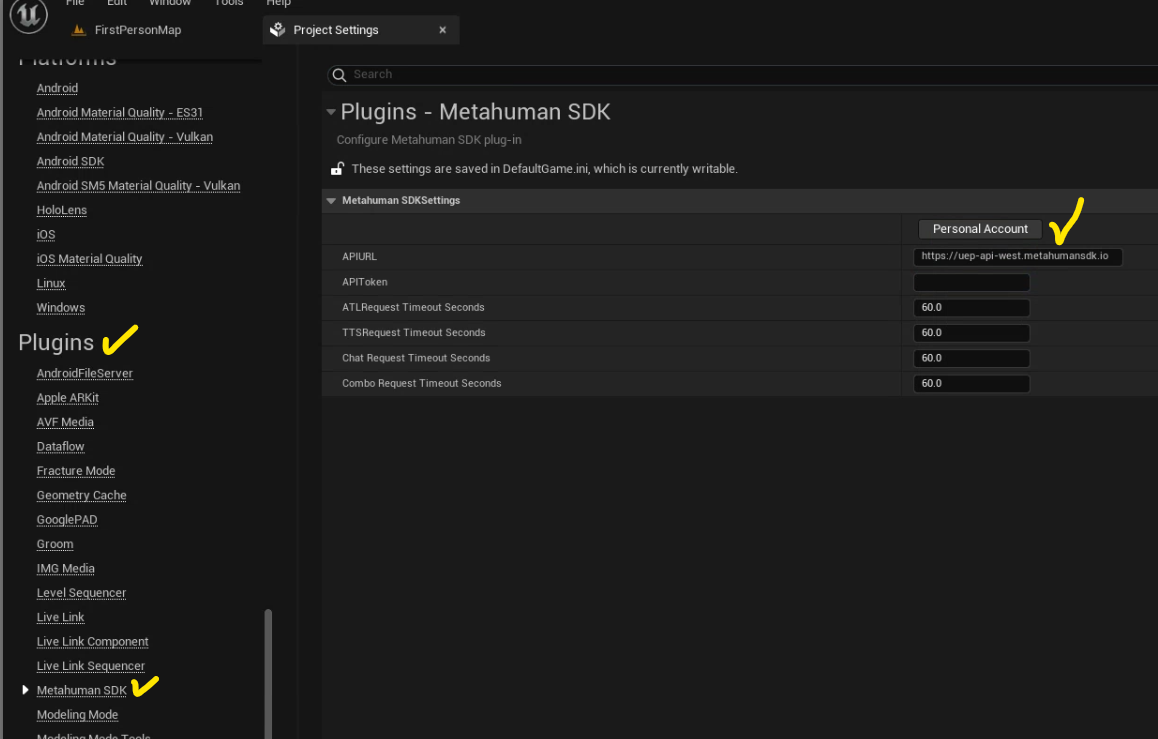Click the empty APIToken field
Viewport: 1158px width, 739px height.
point(971,282)
